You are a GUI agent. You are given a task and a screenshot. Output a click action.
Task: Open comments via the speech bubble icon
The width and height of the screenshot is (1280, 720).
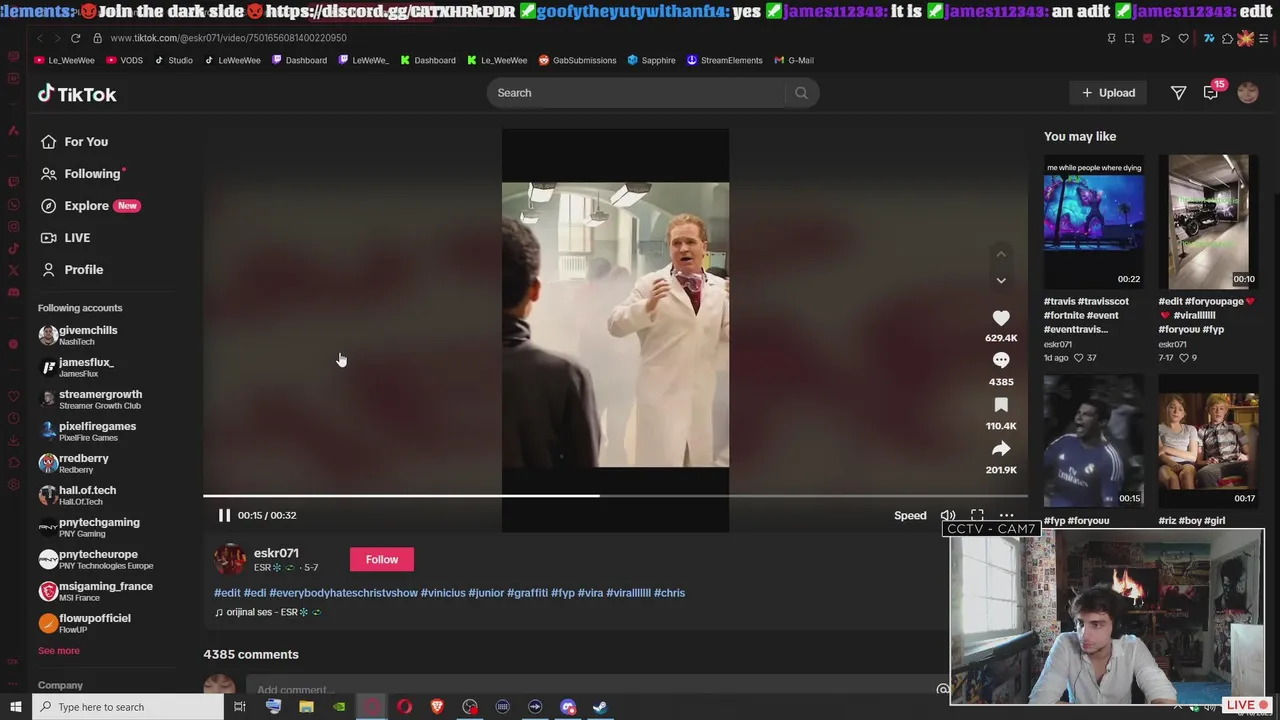pyautogui.click(x=1001, y=360)
